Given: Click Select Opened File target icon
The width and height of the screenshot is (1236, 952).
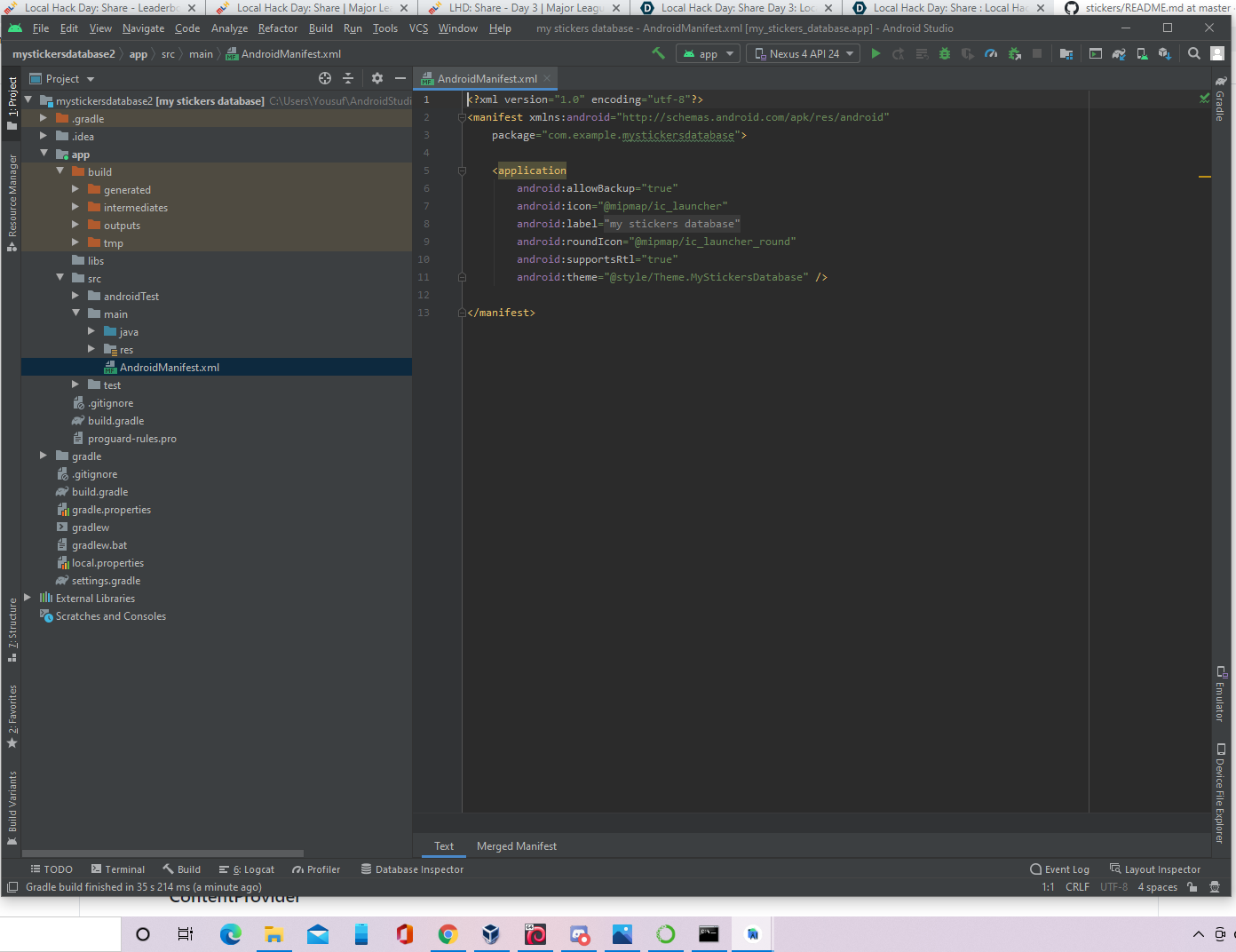Looking at the screenshot, I should pyautogui.click(x=325, y=79).
